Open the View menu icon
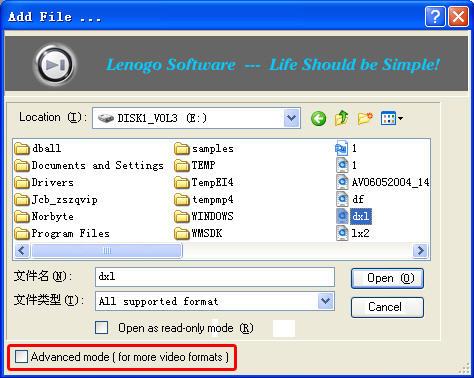 click(x=392, y=118)
